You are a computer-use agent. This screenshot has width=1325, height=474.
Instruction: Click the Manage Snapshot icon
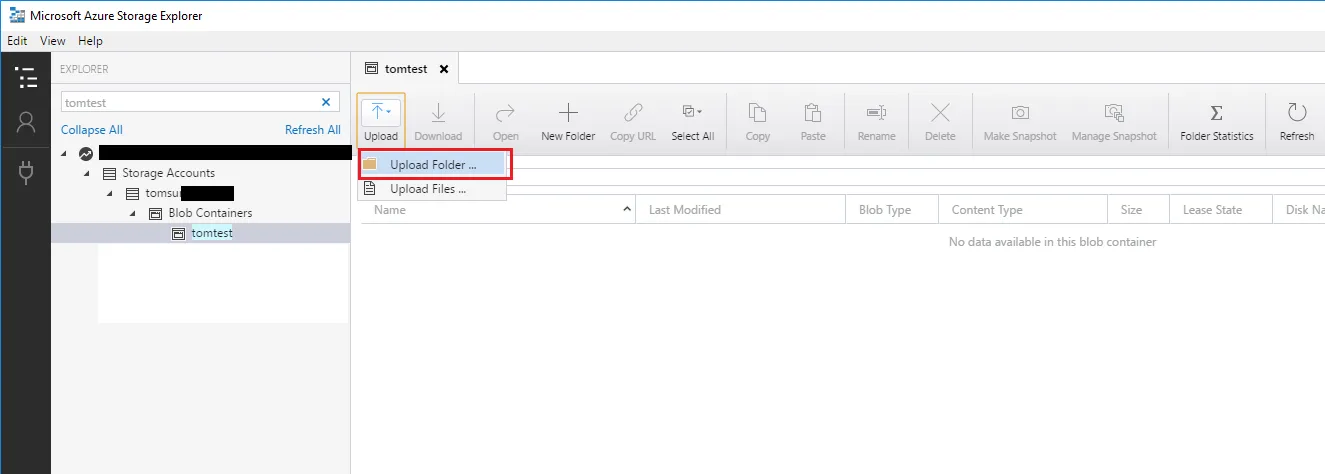click(x=1114, y=112)
